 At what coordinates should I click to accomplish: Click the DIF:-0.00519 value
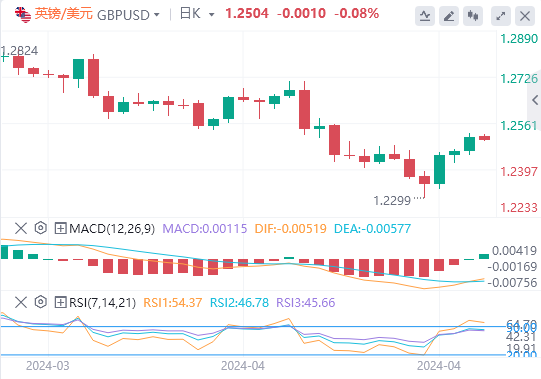pyautogui.click(x=291, y=229)
